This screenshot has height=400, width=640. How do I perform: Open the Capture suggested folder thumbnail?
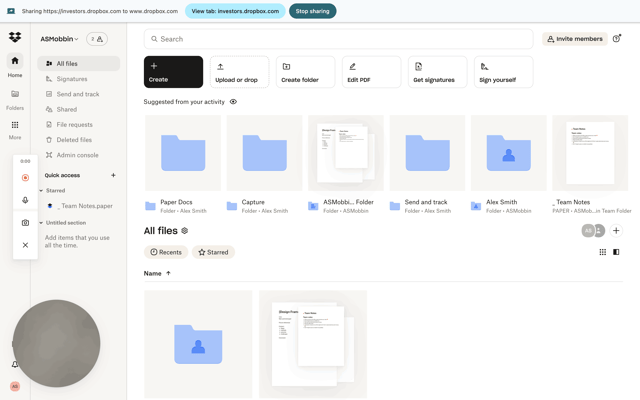tap(264, 153)
